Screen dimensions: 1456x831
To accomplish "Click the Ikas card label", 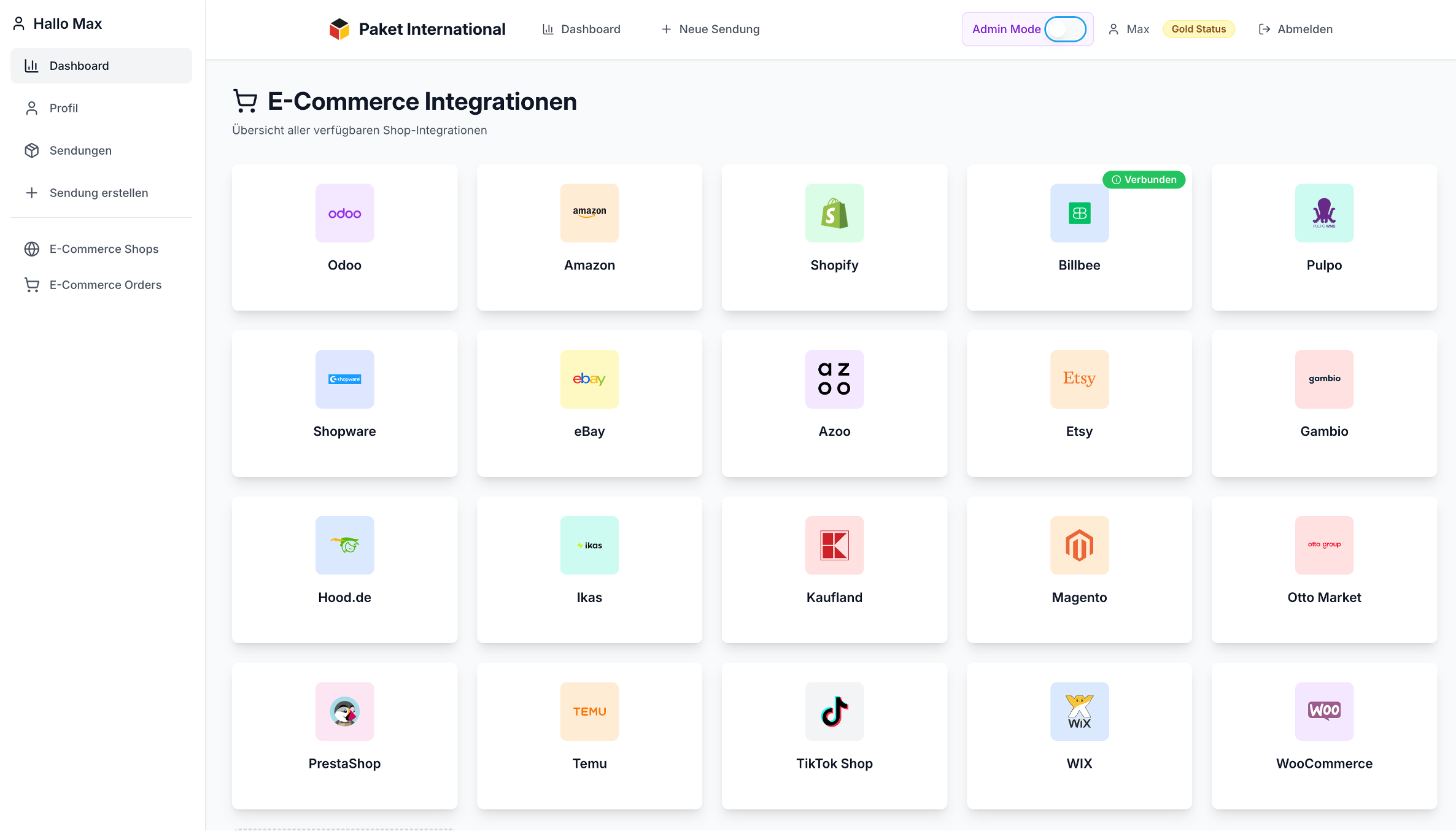I will coord(589,598).
